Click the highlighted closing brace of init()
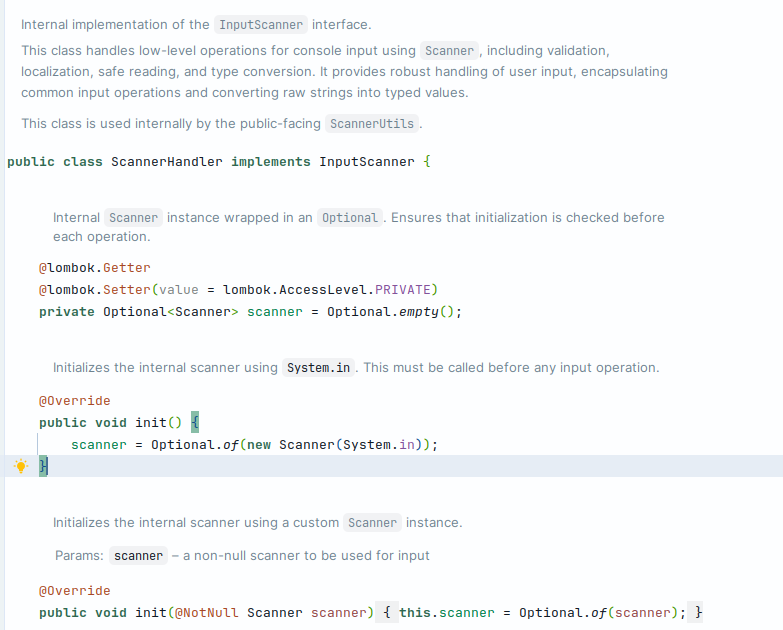The image size is (783, 630). click(43, 466)
